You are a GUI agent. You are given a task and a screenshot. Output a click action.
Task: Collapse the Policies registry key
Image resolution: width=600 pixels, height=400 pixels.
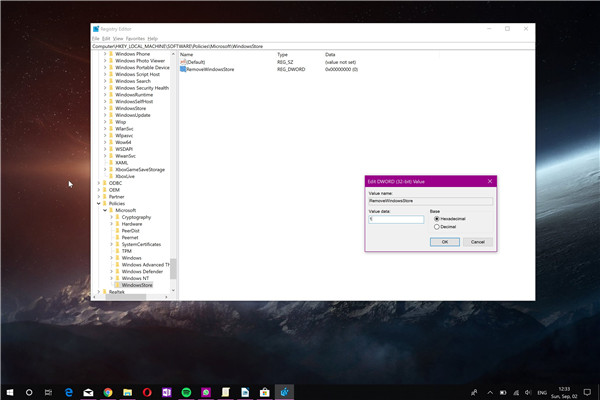click(98, 203)
